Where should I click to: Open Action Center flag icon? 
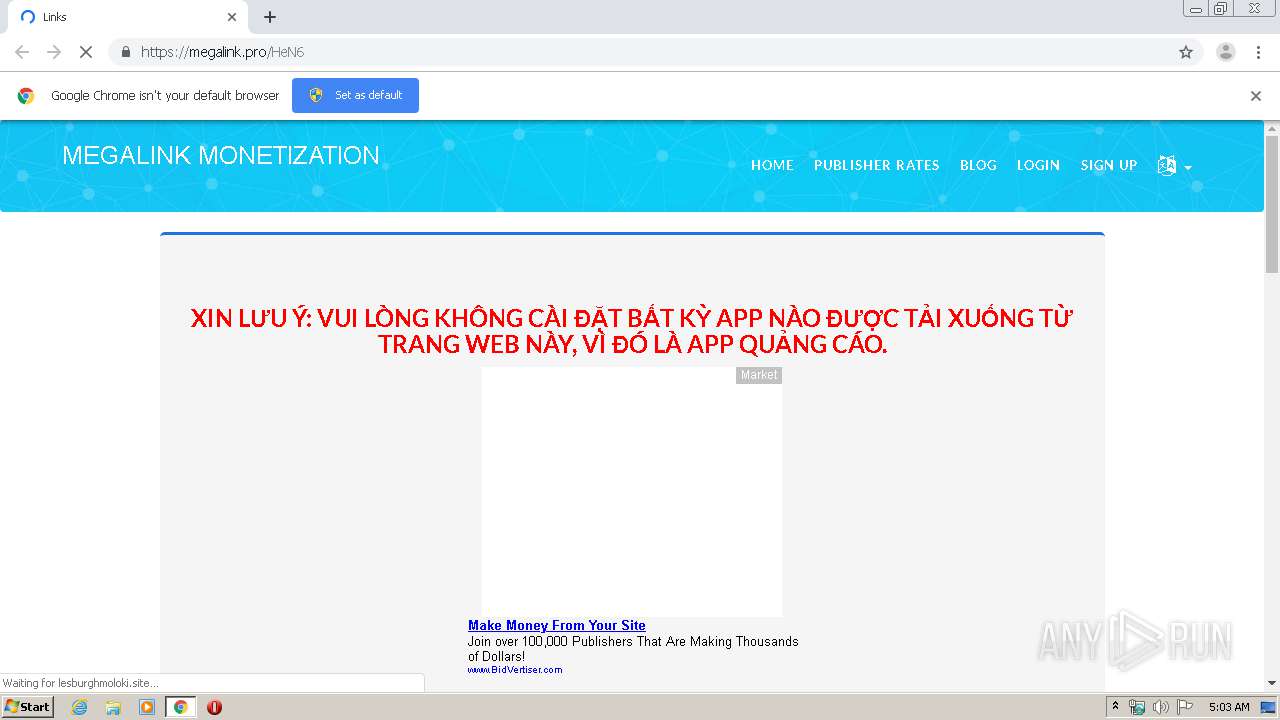coord(1184,707)
